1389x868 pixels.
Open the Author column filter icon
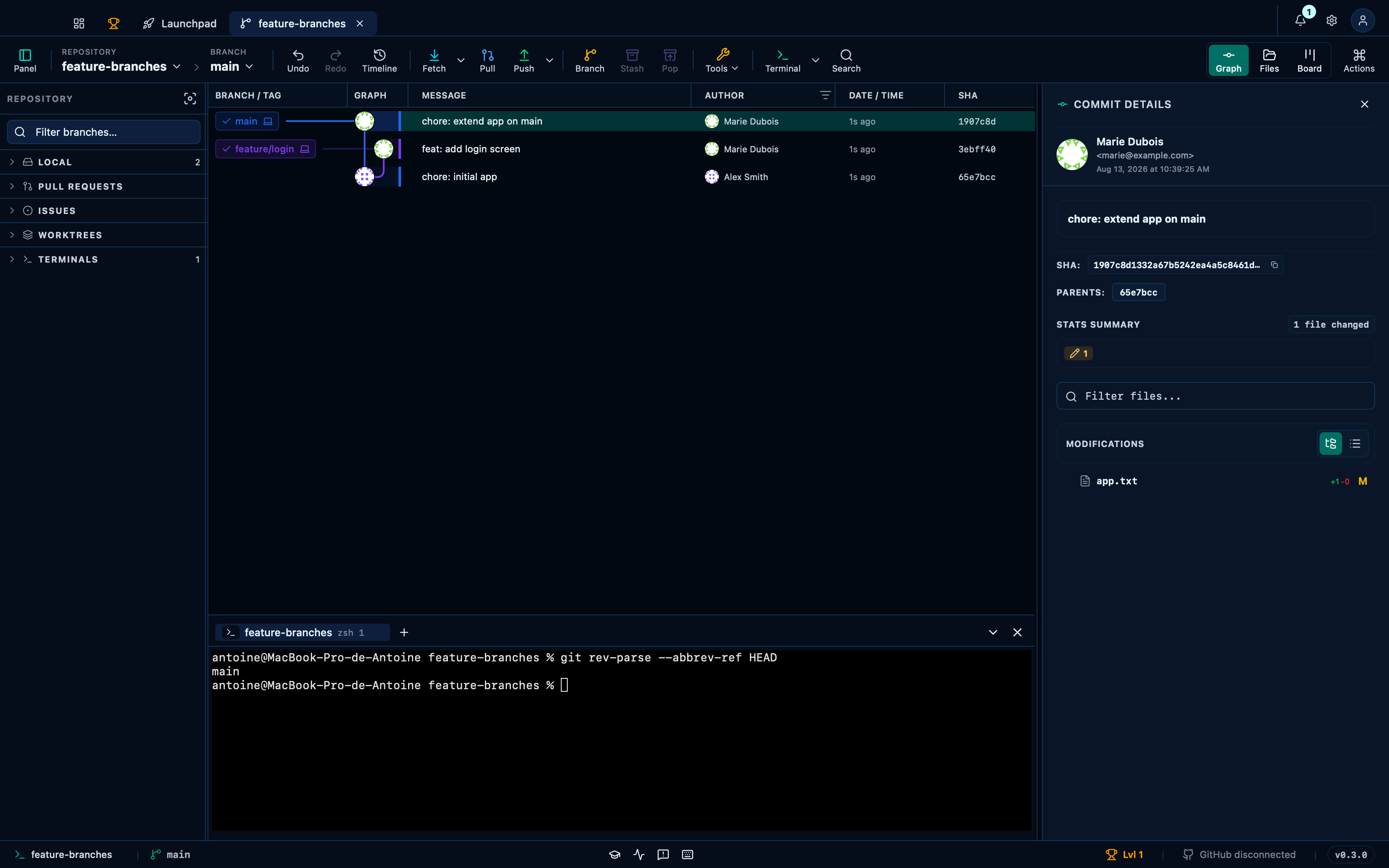click(825, 95)
